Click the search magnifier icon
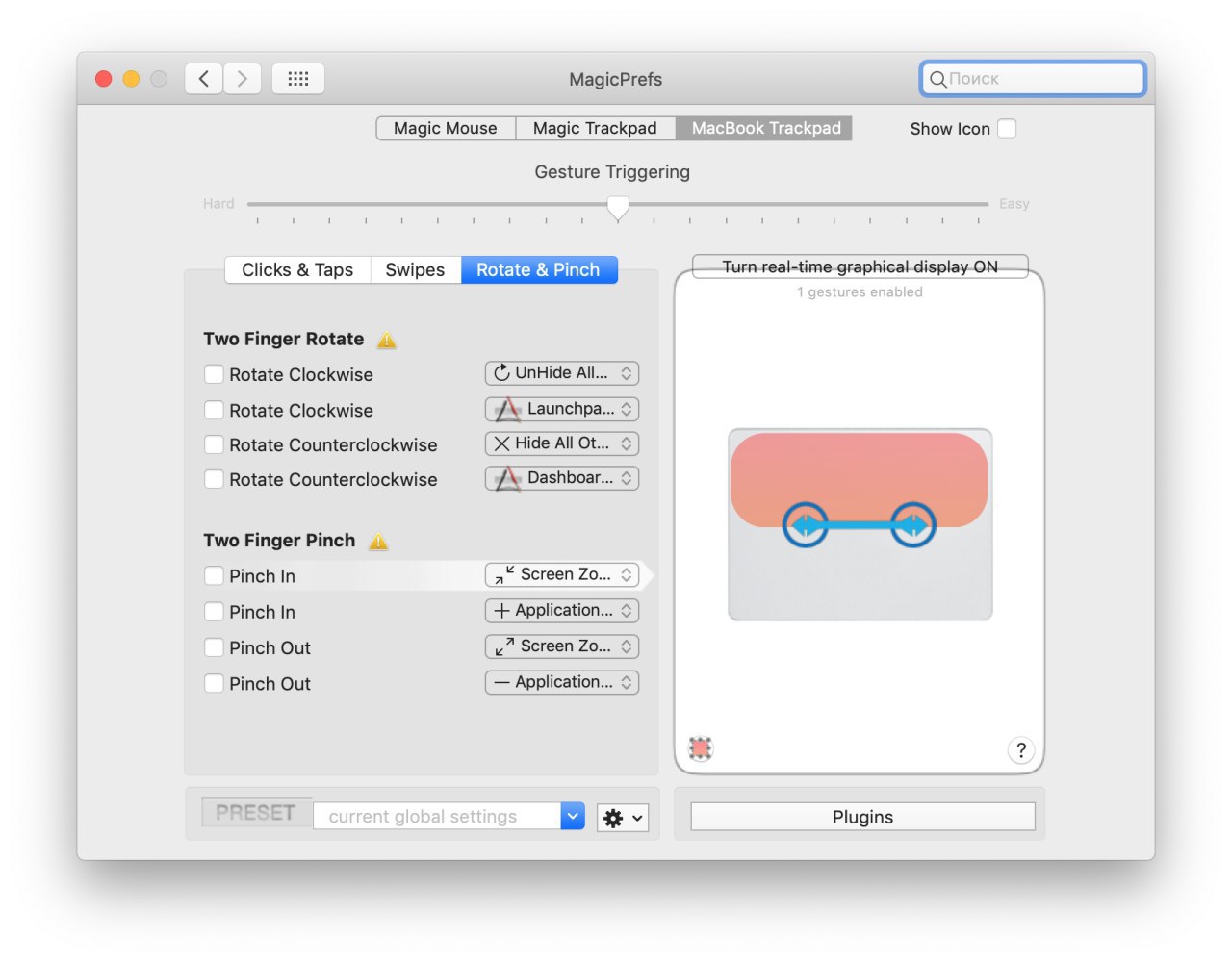1232x962 pixels. point(937,79)
